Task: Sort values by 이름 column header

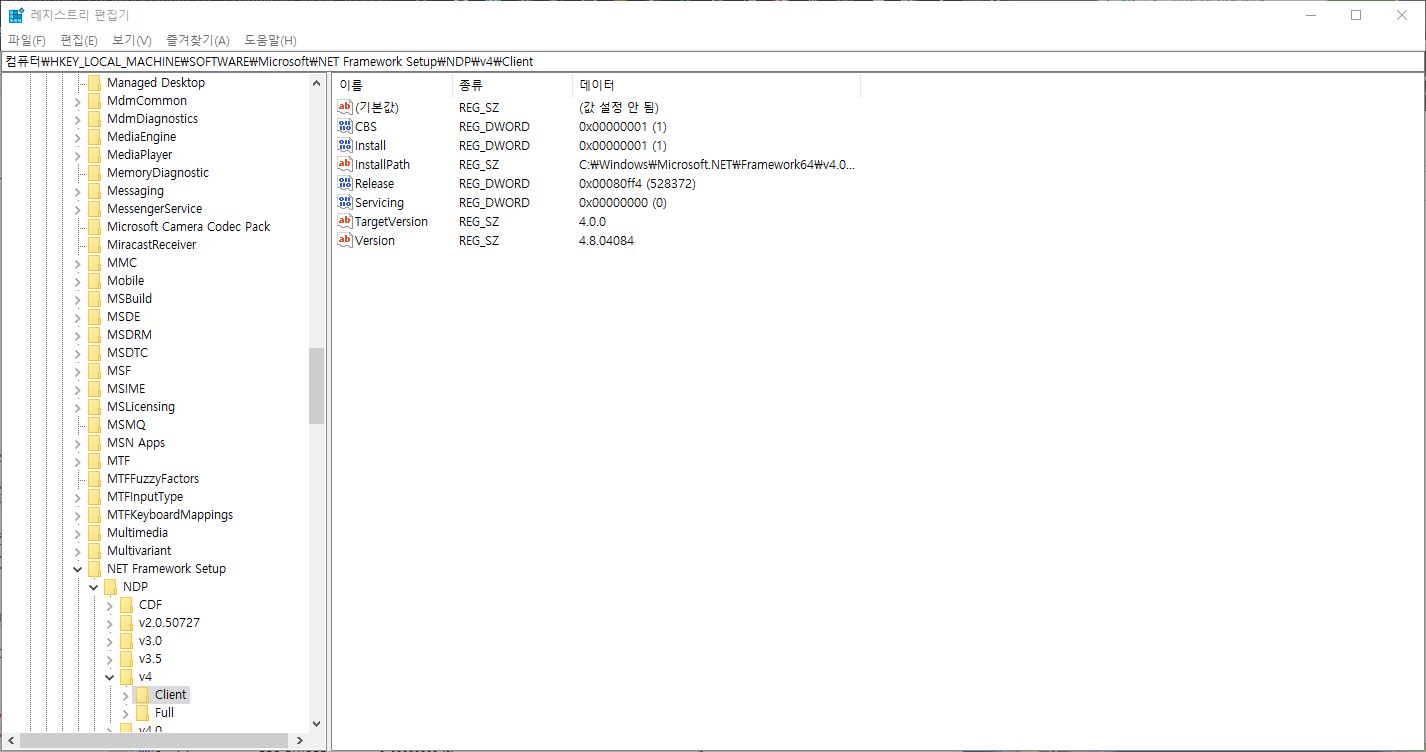Action: point(392,85)
